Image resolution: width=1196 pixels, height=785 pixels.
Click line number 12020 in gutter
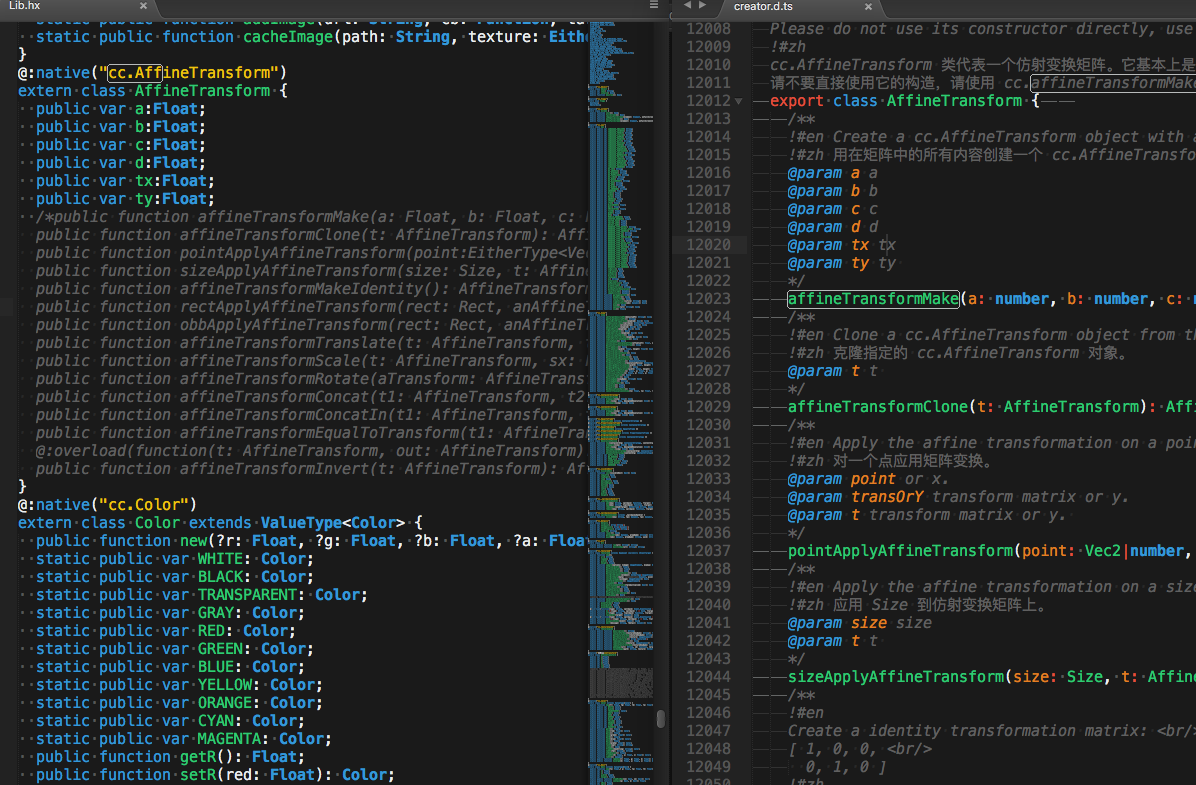pyautogui.click(x=708, y=245)
